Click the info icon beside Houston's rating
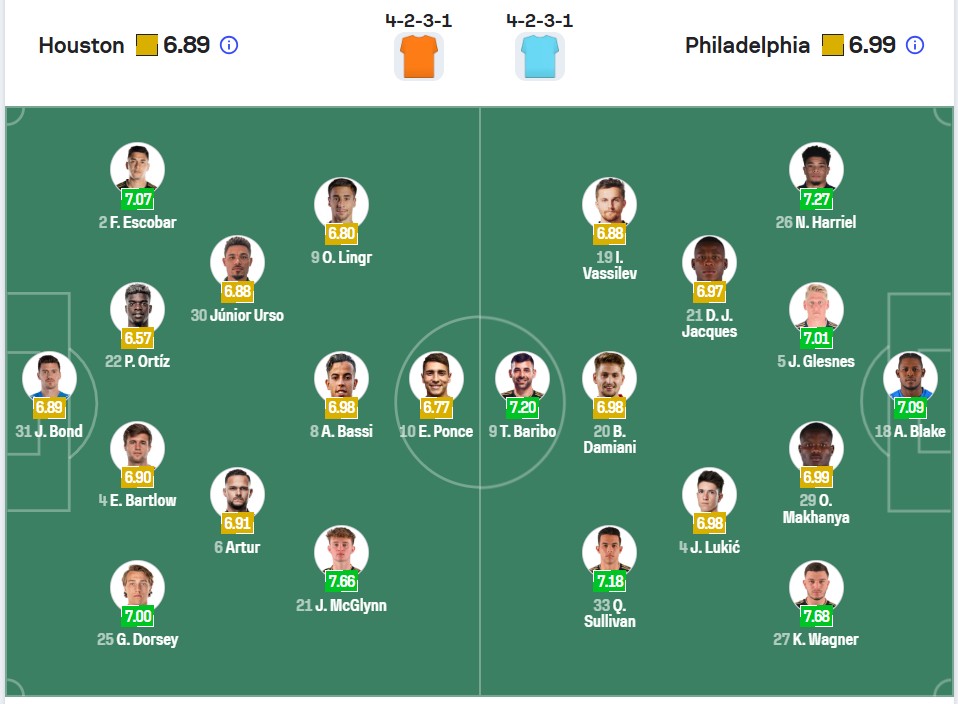The height and width of the screenshot is (704, 958). click(229, 45)
